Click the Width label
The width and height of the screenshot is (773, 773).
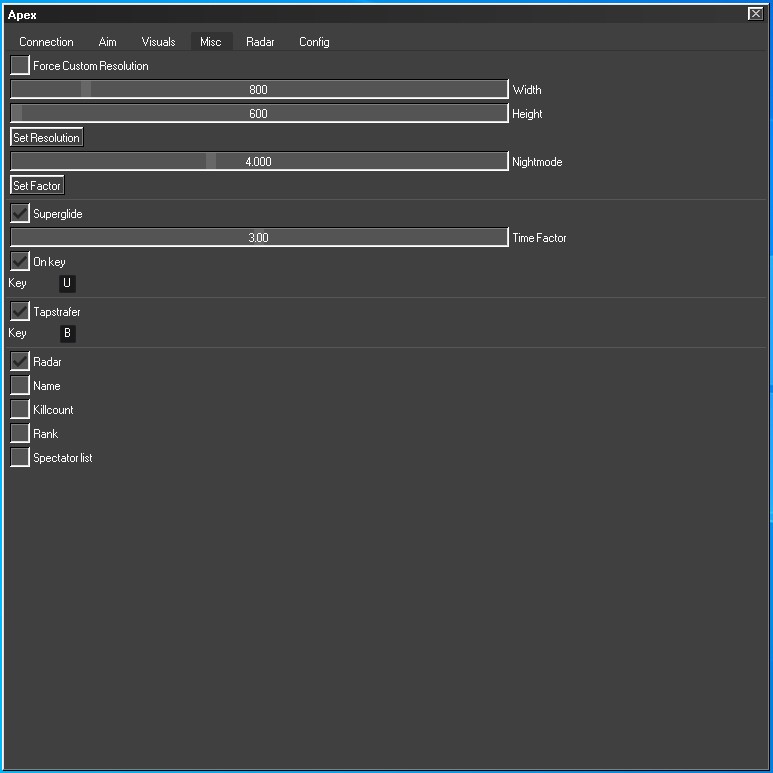pos(527,90)
